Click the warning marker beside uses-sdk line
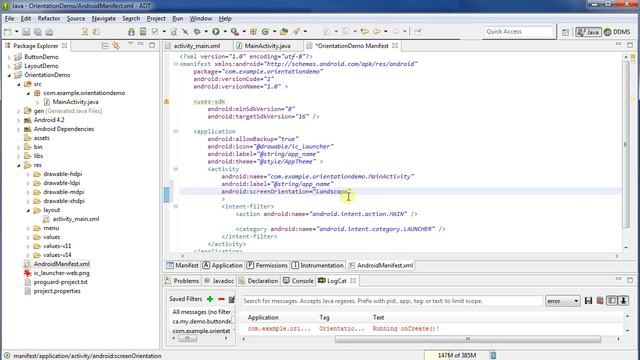640x360 pixels. [167, 101]
